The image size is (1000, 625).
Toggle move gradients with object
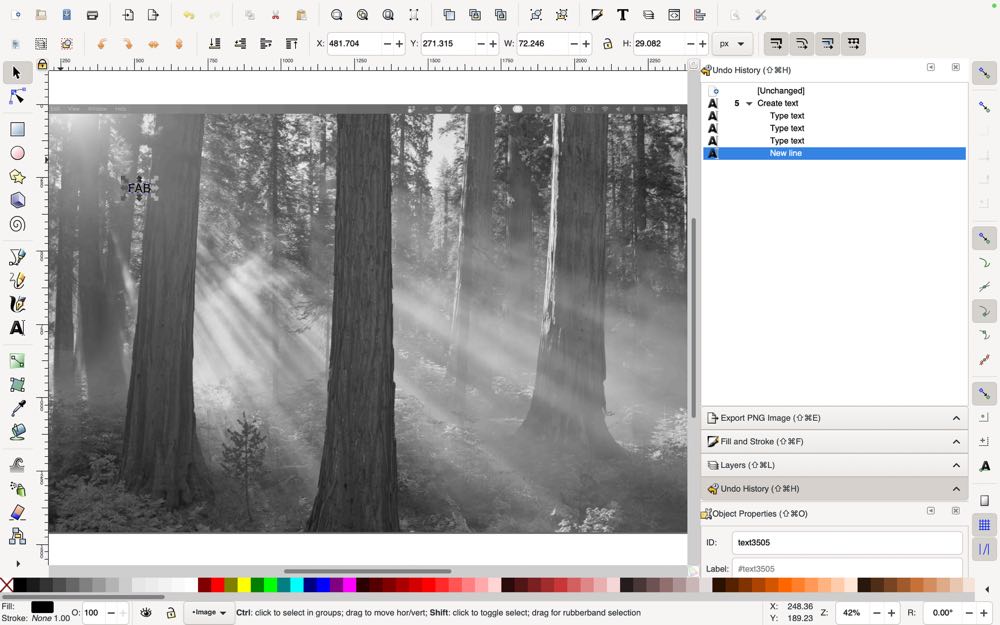[x=828, y=43]
